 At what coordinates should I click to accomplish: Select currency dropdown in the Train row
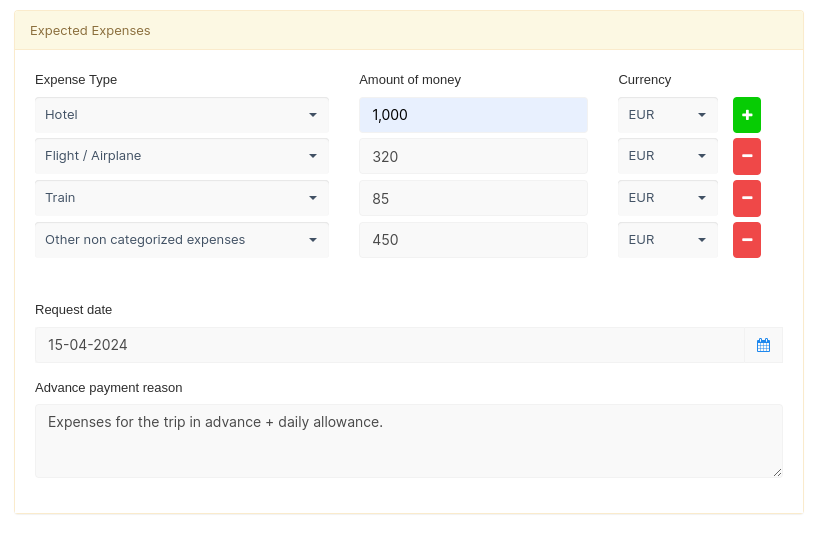point(667,198)
